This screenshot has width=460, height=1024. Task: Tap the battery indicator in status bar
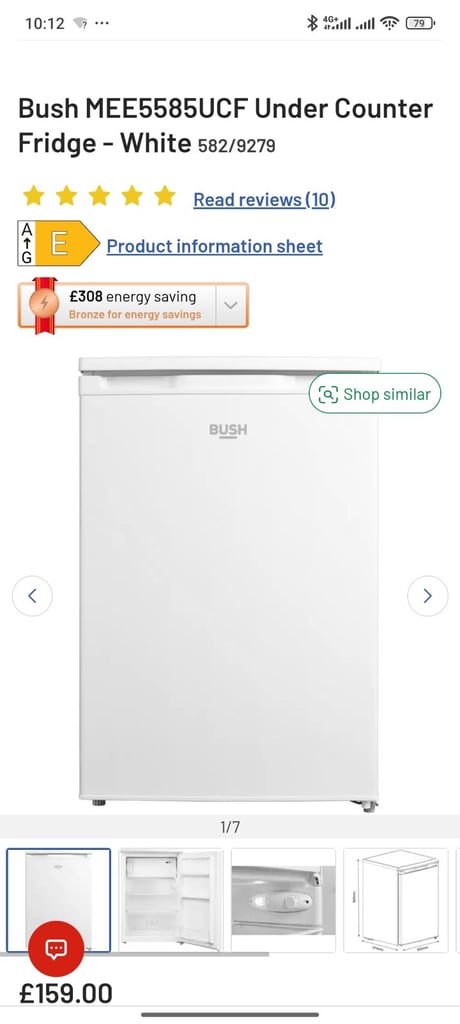(420, 24)
